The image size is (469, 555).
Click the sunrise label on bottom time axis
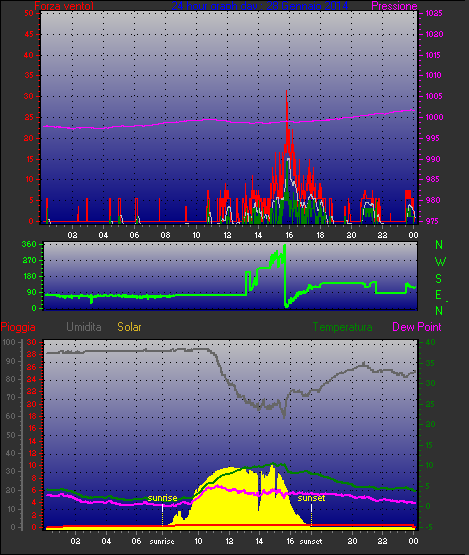(162, 542)
